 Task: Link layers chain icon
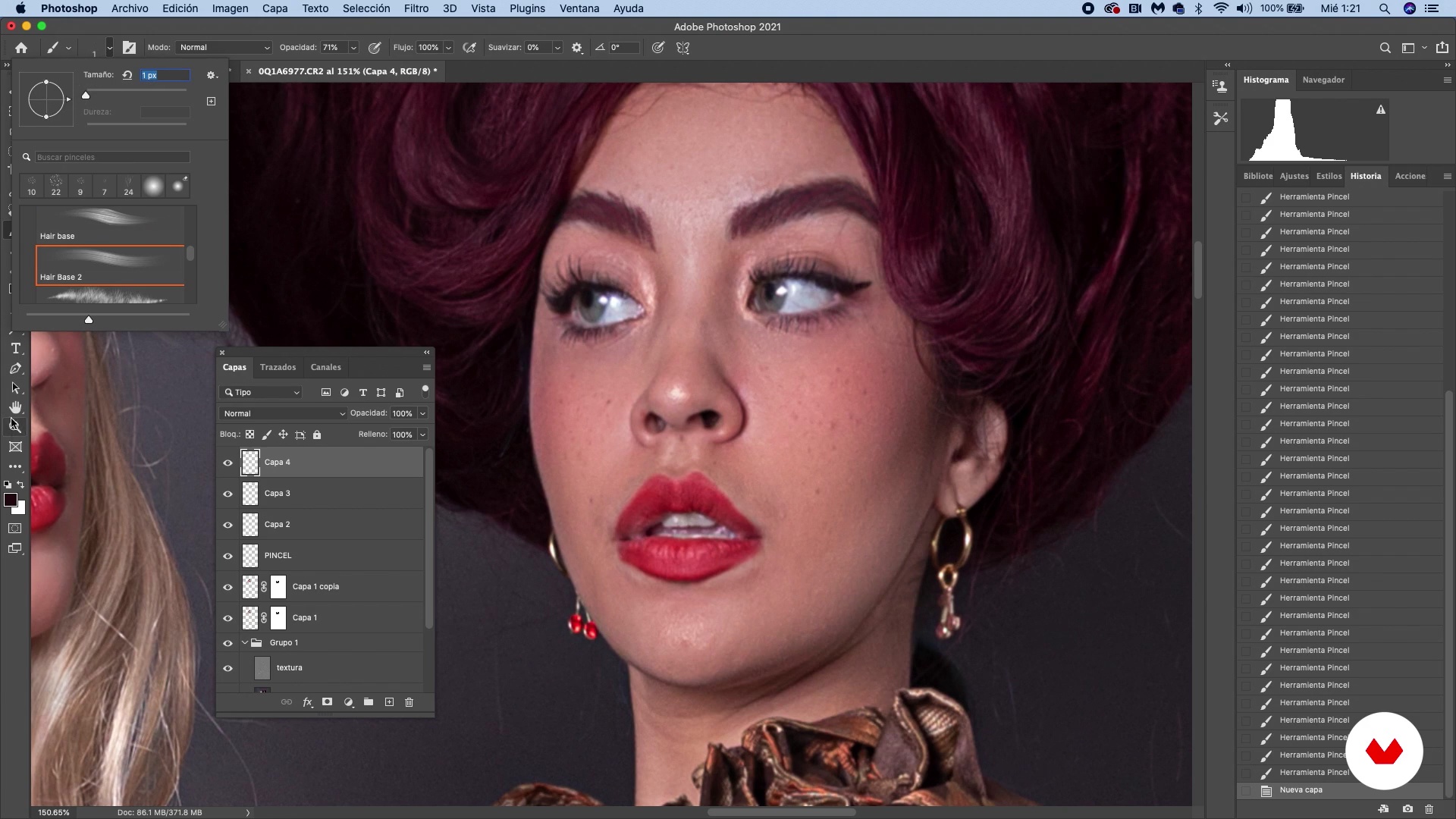(x=287, y=702)
